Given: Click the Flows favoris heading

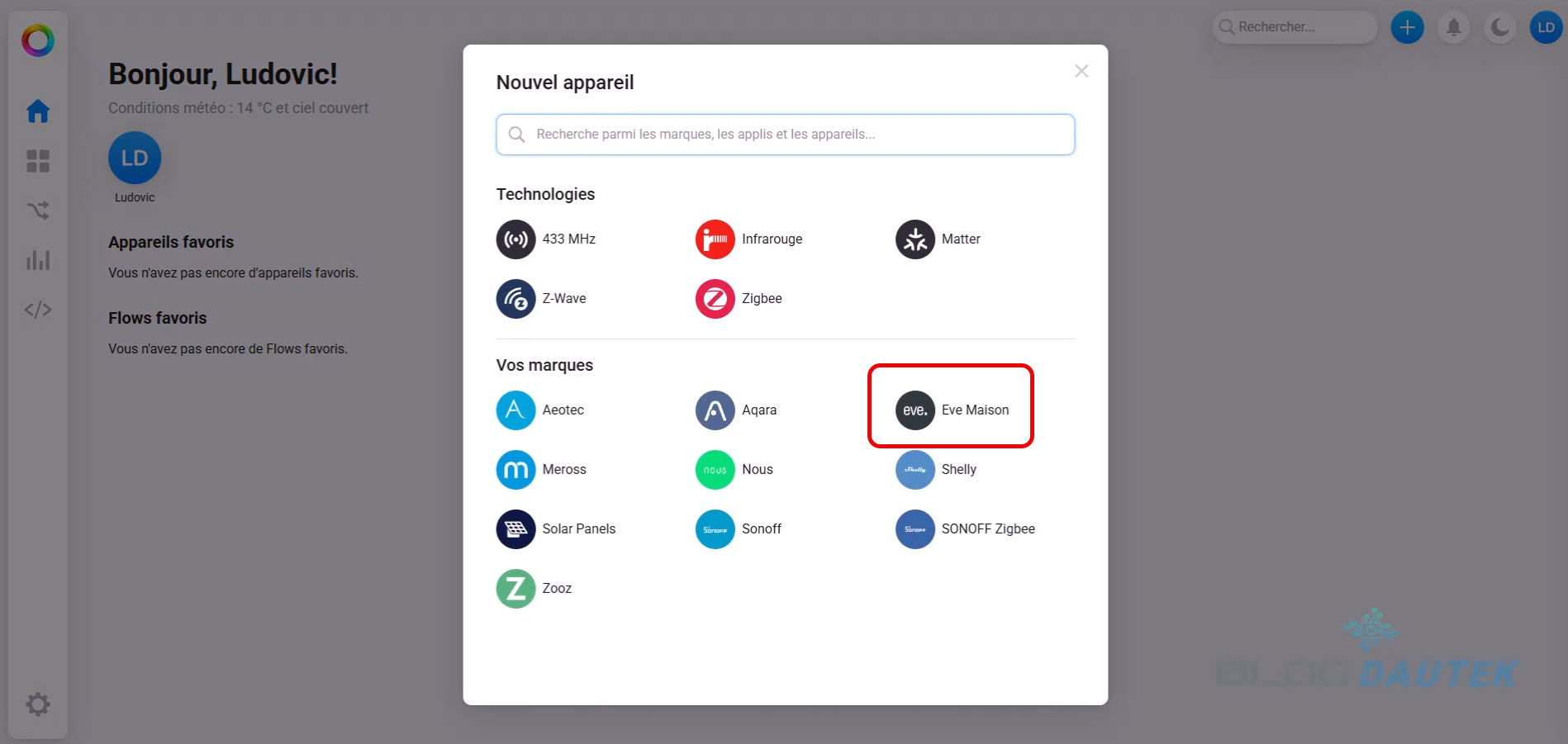Looking at the screenshot, I should pos(158,319).
